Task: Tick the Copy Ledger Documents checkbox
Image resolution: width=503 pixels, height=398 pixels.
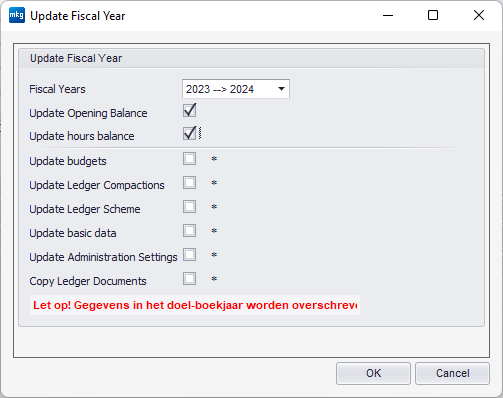Action: (189, 279)
